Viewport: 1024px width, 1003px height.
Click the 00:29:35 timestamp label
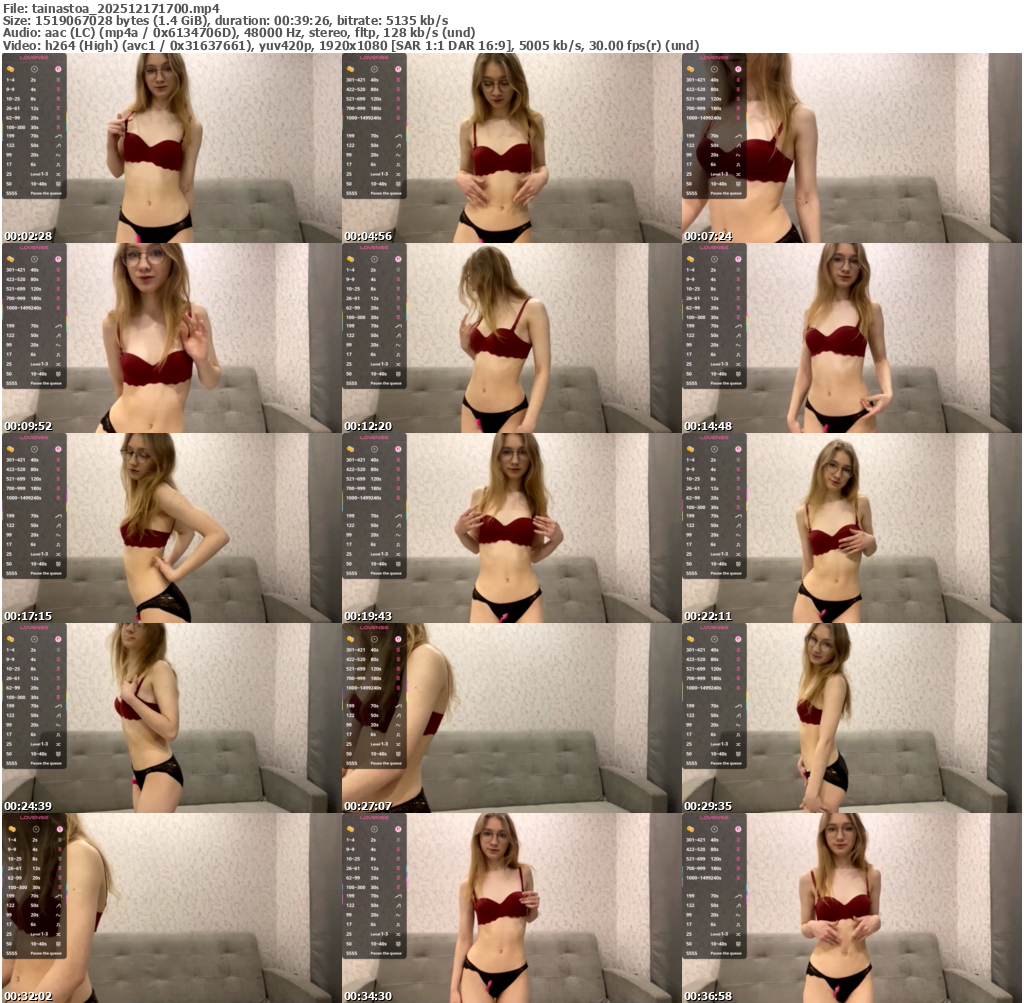click(707, 806)
